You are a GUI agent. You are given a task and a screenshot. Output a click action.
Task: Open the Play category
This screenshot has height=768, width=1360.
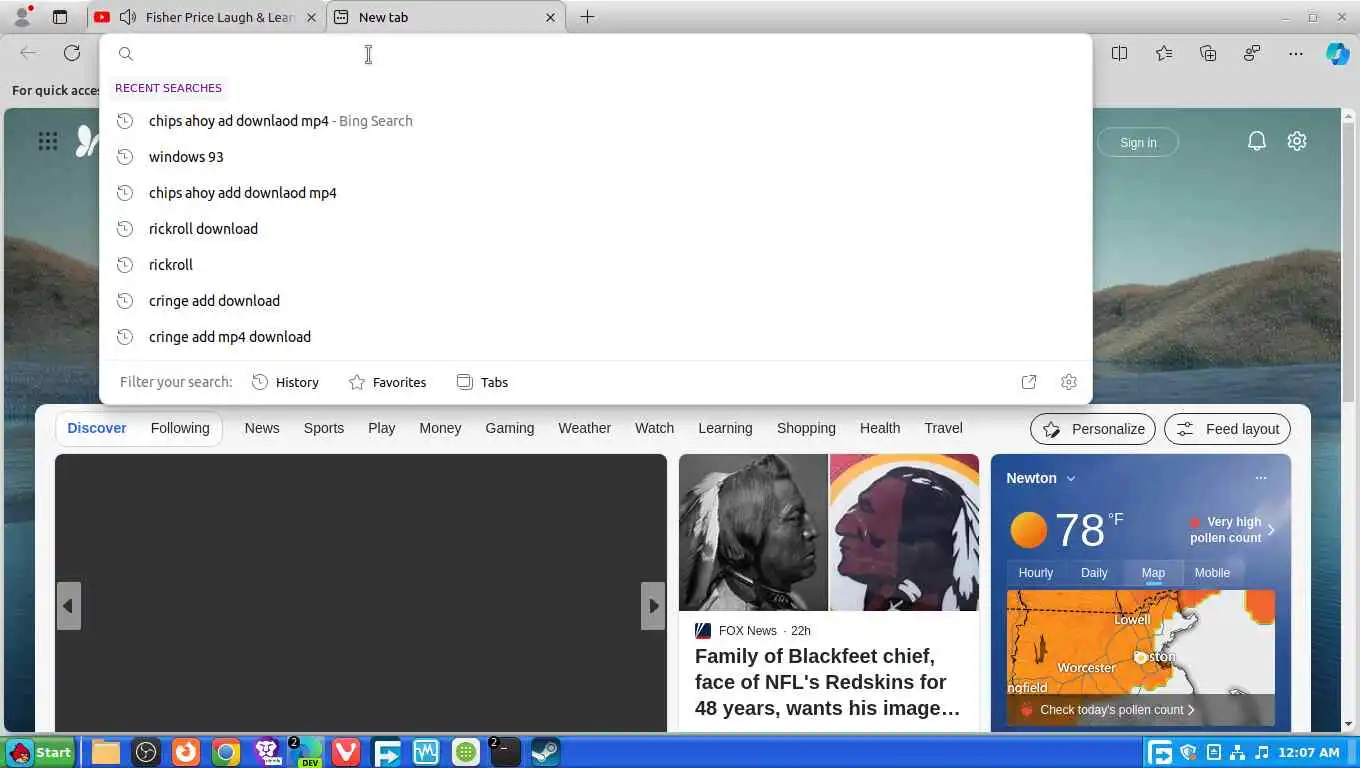click(x=382, y=428)
